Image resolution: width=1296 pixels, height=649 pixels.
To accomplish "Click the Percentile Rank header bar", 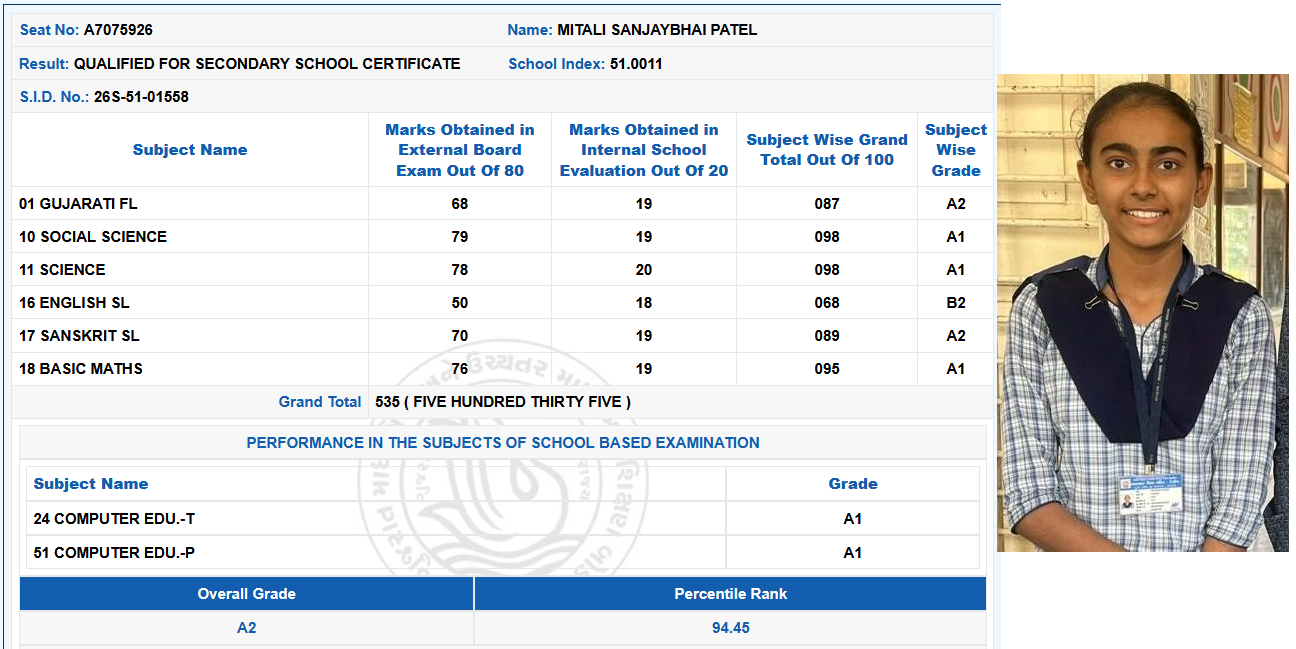I will click(731, 594).
